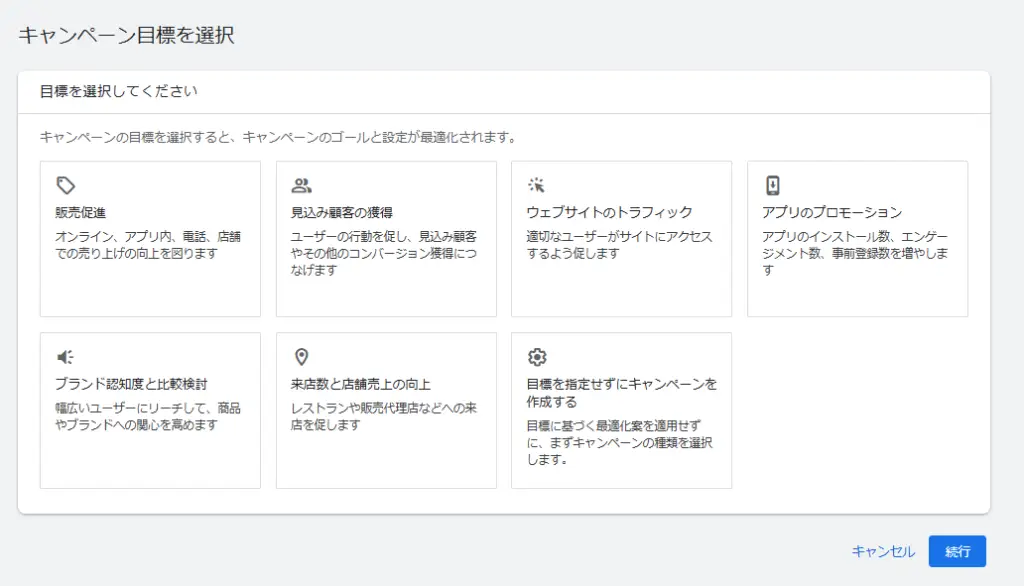Click the people icon on 見込み顧客の獲得 card

point(301,183)
